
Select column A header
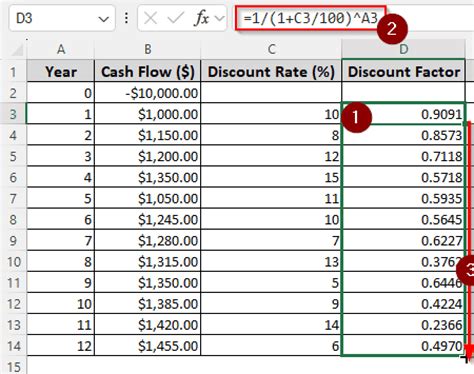tap(60, 49)
